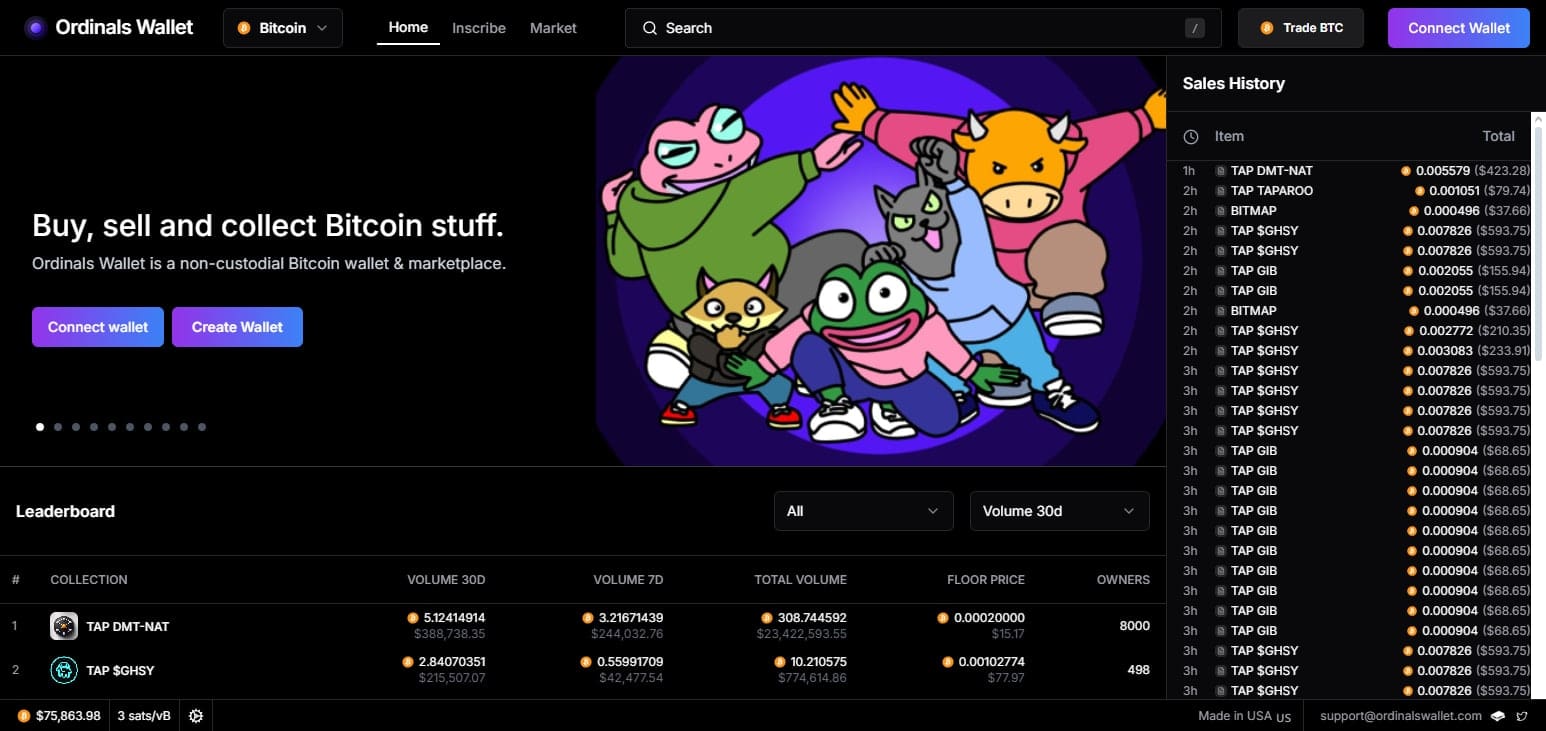The height and width of the screenshot is (731, 1546).
Task: Click the coin icon beside 0.003083 sale total
Action: click(x=1408, y=350)
